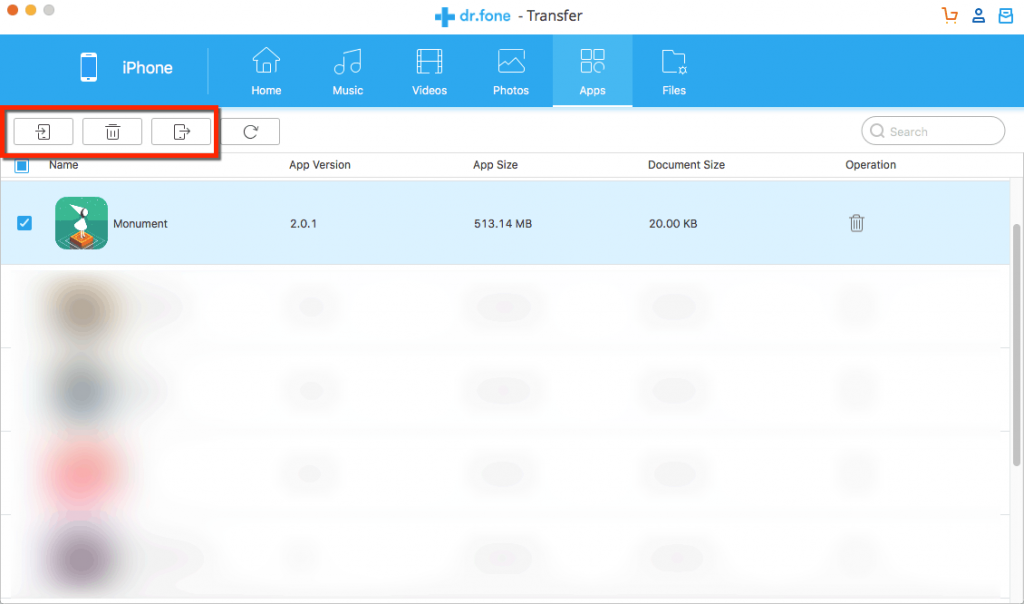
Task: Uncheck the Monument row checkbox
Action: [24, 223]
